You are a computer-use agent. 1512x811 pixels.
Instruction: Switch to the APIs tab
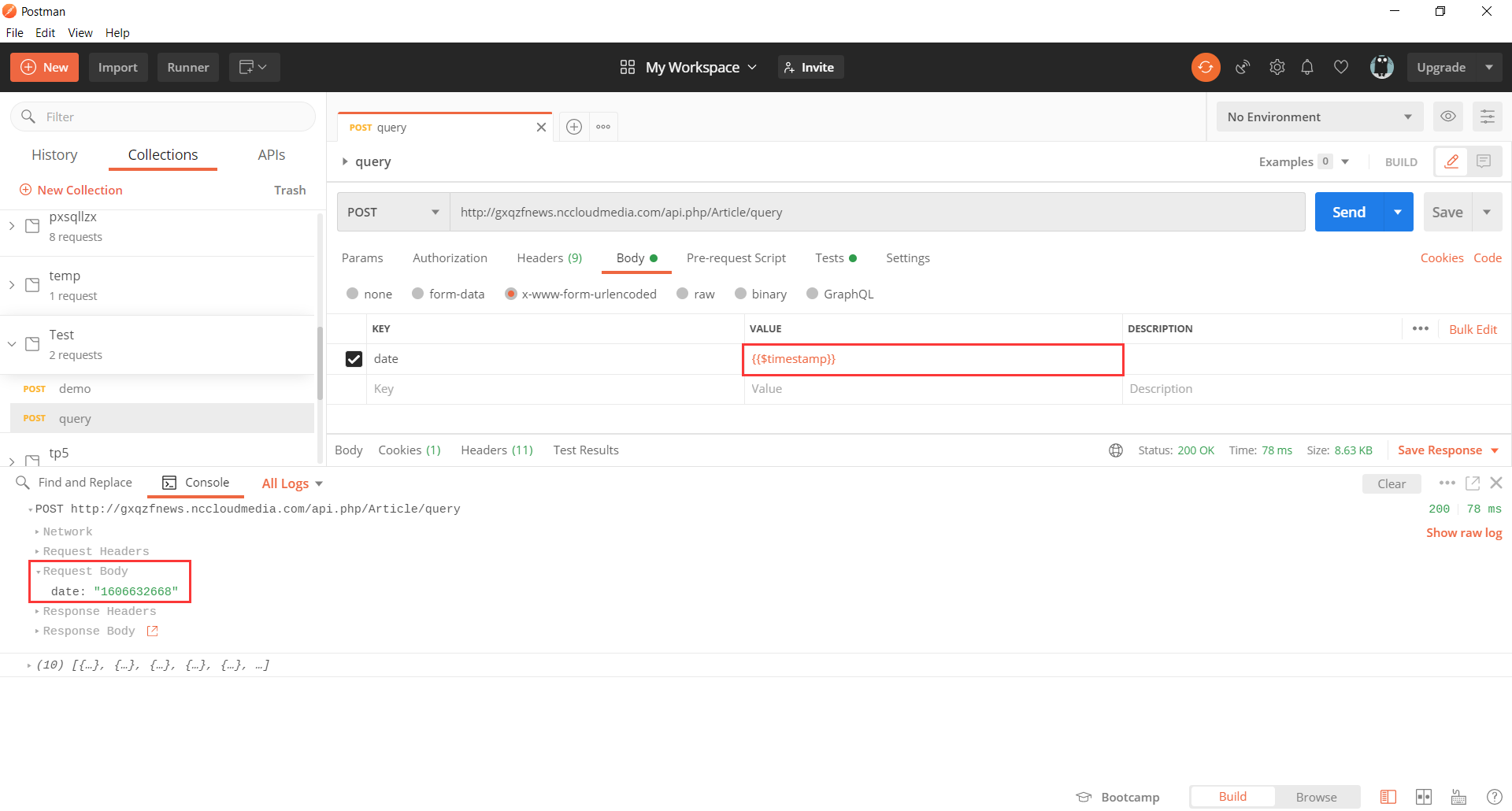272,155
